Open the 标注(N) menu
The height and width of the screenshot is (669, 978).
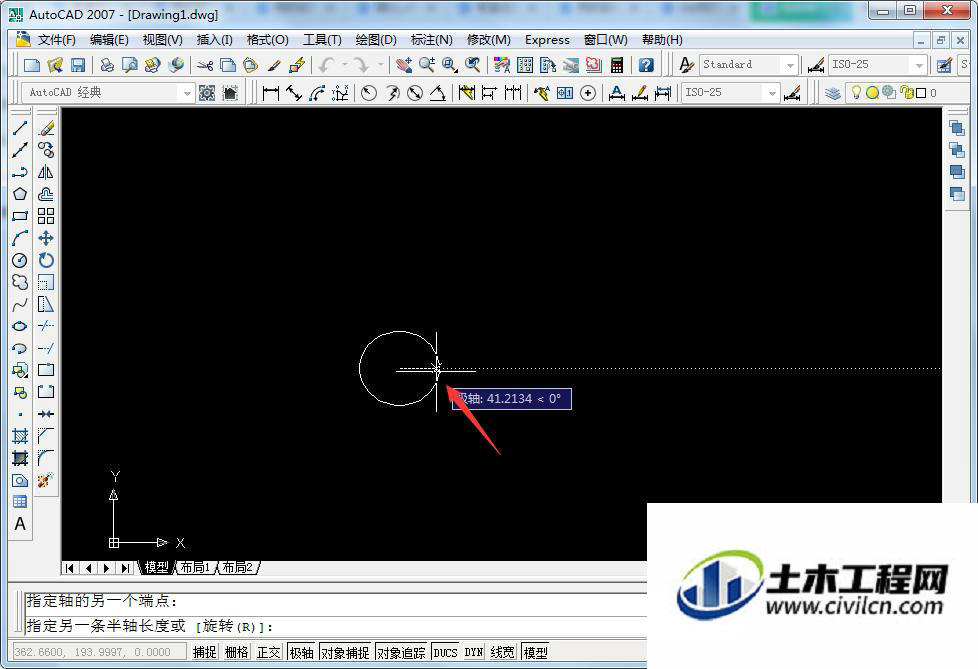pos(432,40)
